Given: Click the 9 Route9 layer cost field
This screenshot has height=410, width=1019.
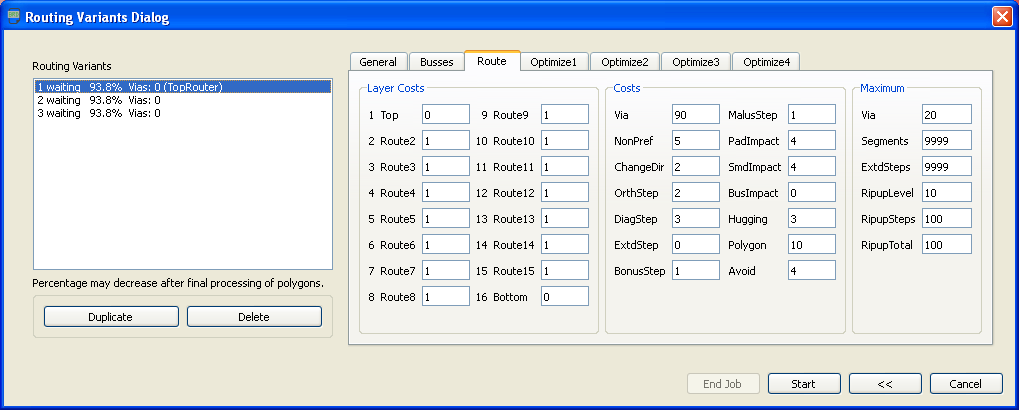Looking at the screenshot, I should (565, 115).
